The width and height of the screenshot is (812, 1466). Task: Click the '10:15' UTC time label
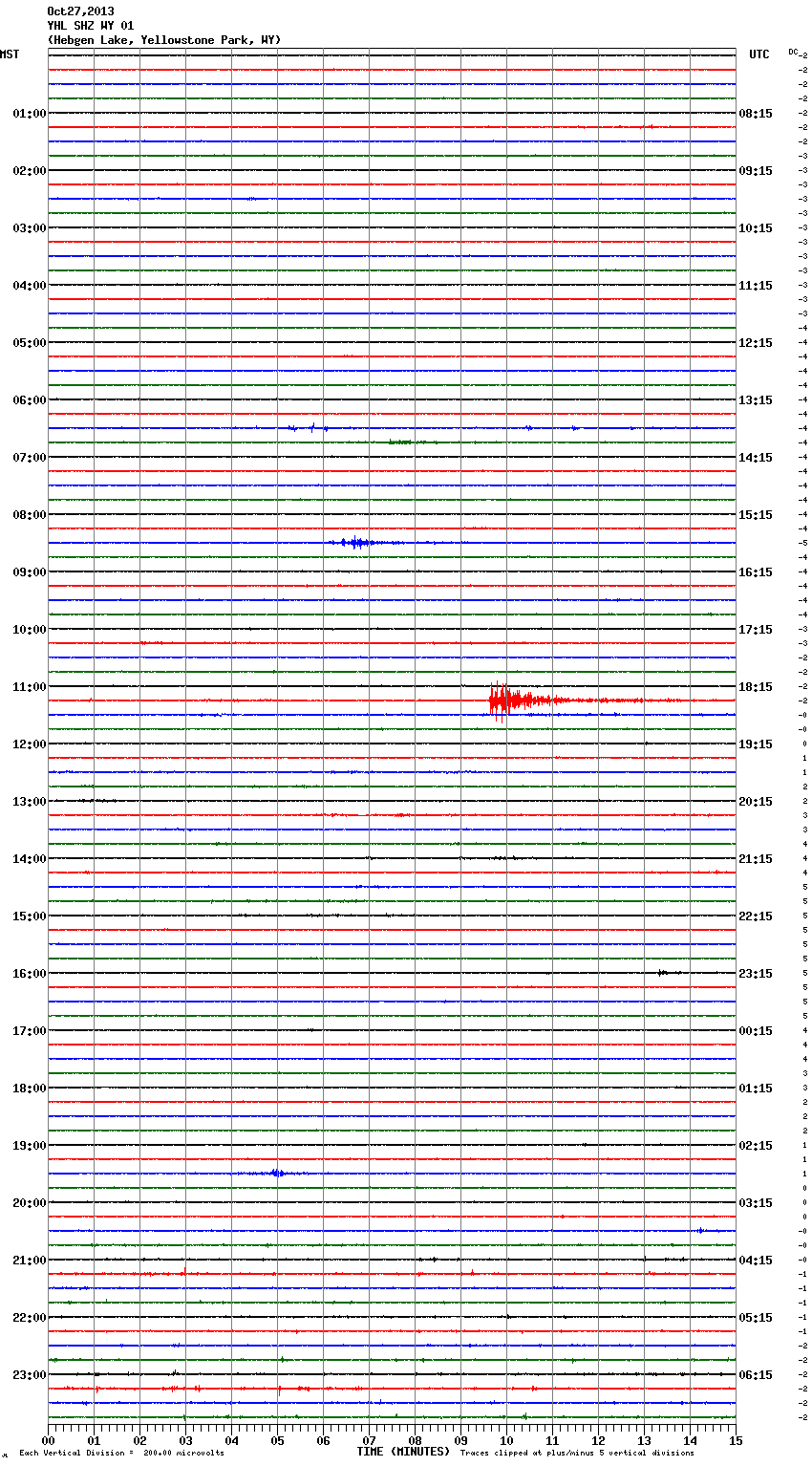click(x=756, y=227)
